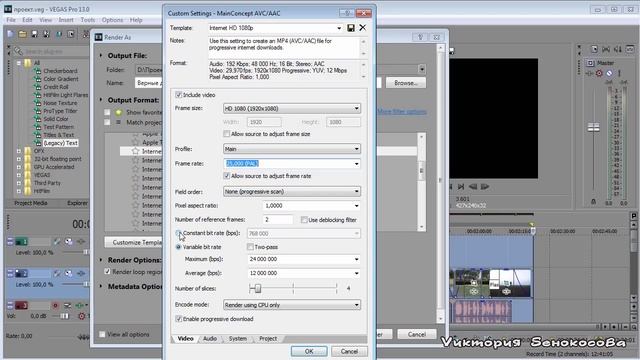Click the Save Template floppy disk icon
This screenshot has width=640, height=360.
click(351, 28)
